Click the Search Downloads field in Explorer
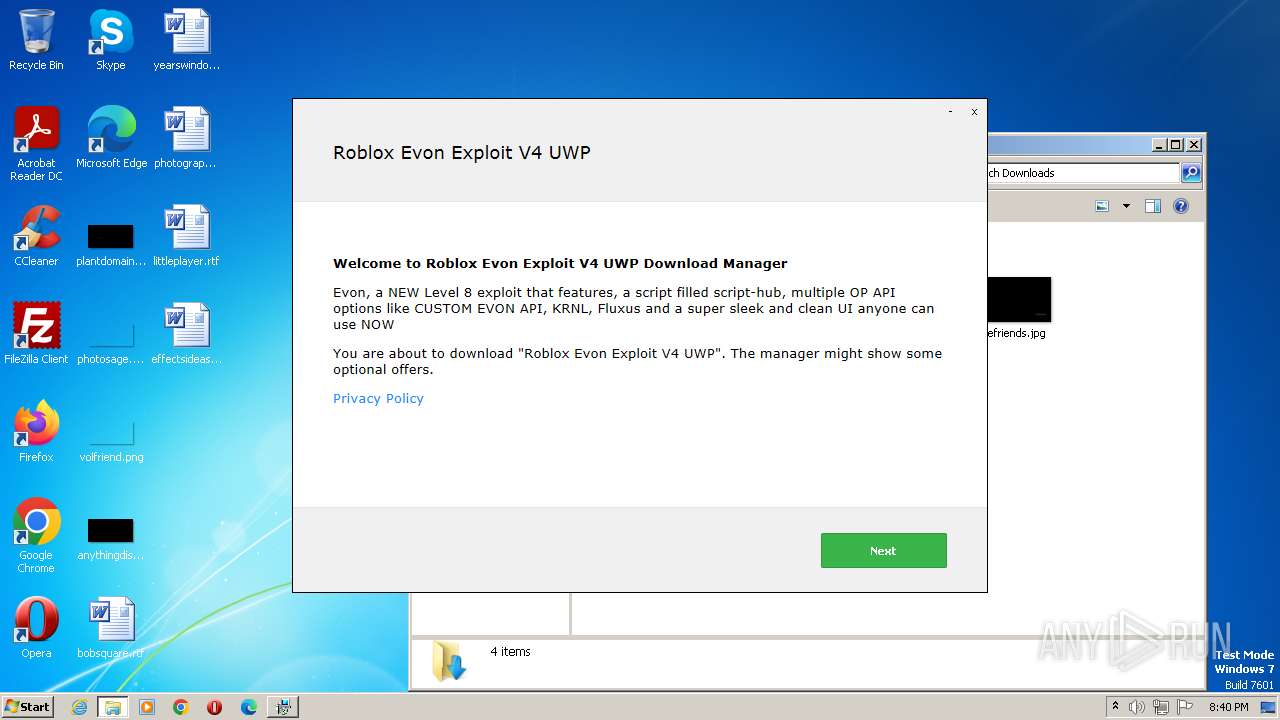 (x=1083, y=173)
